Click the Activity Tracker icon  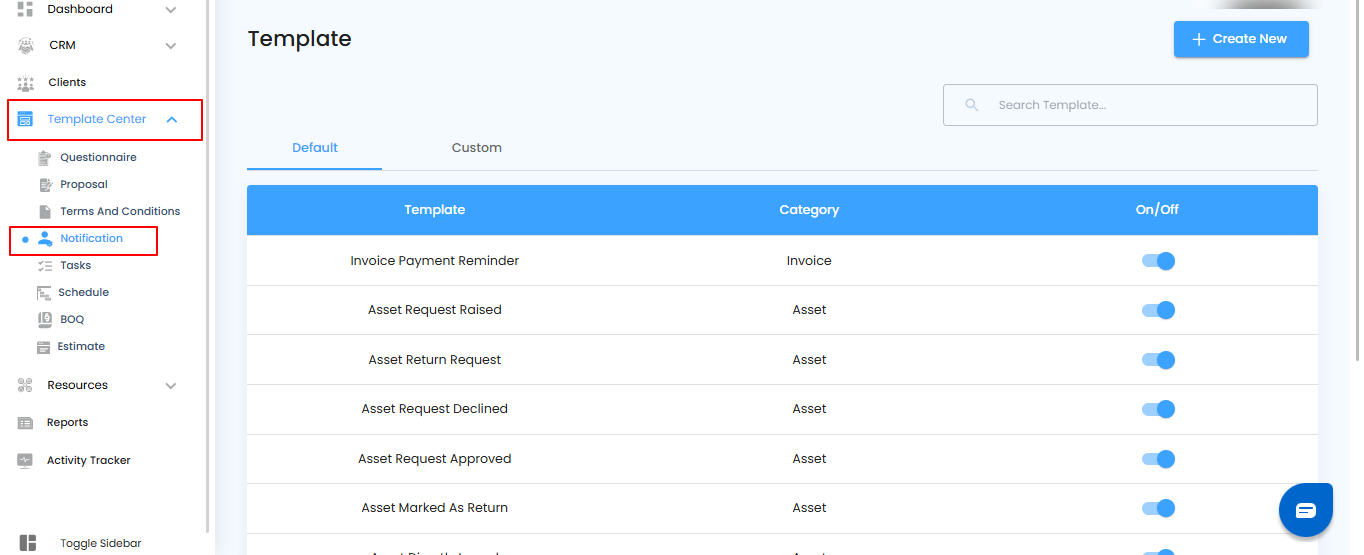(x=26, y=461)
